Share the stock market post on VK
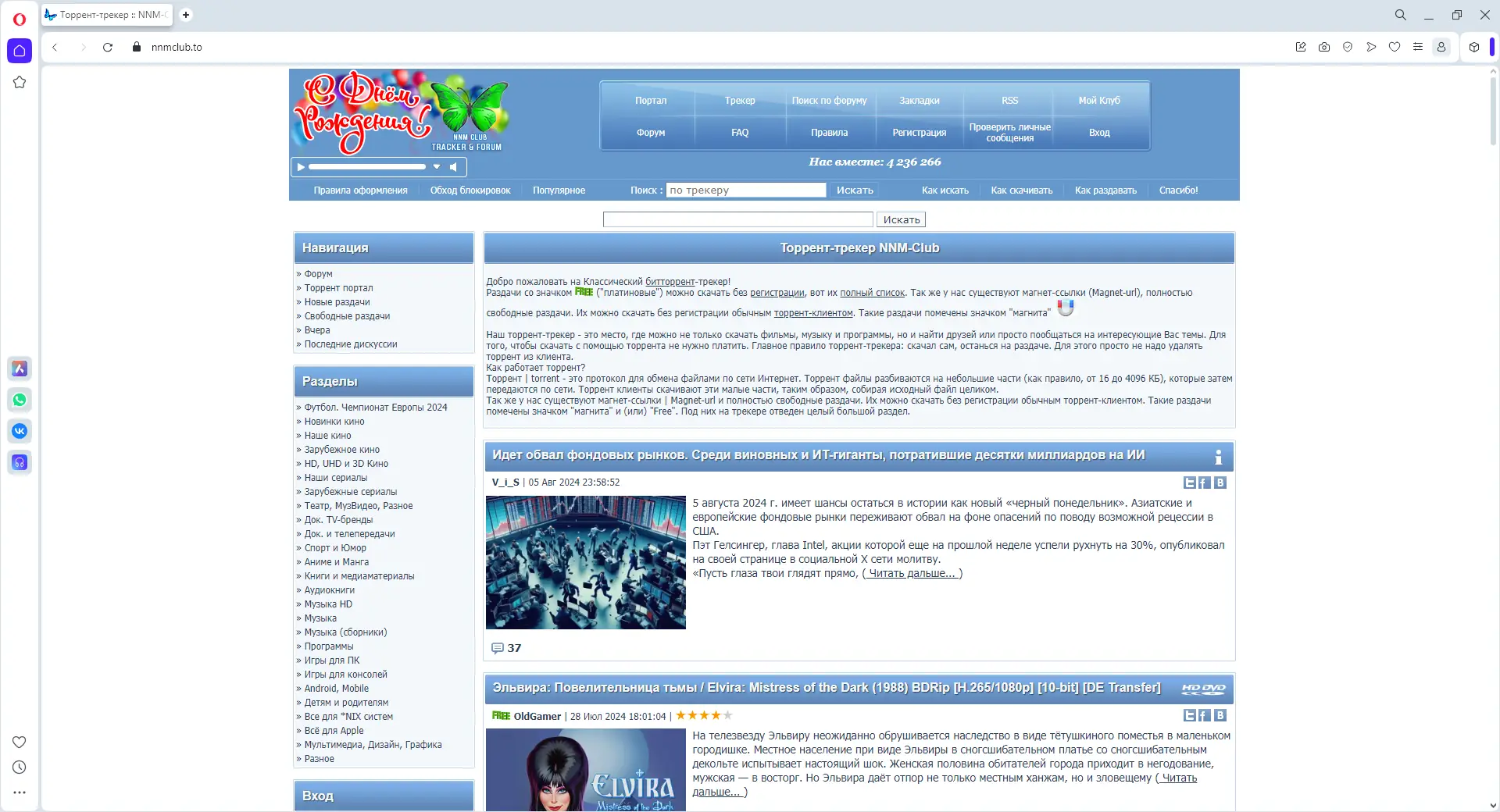1500x812 pixels. point(1220,483)
